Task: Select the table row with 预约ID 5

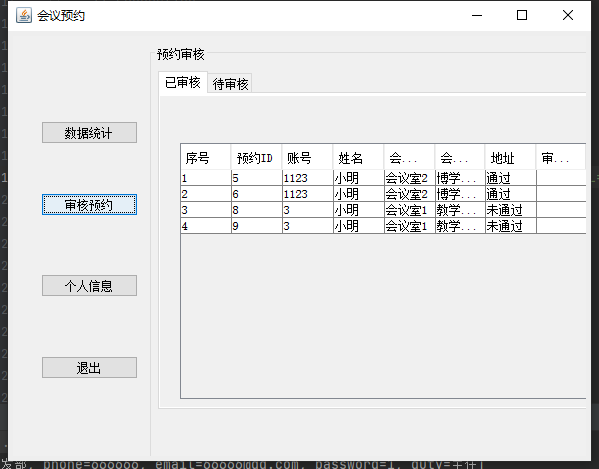Action: pos(383,178)
